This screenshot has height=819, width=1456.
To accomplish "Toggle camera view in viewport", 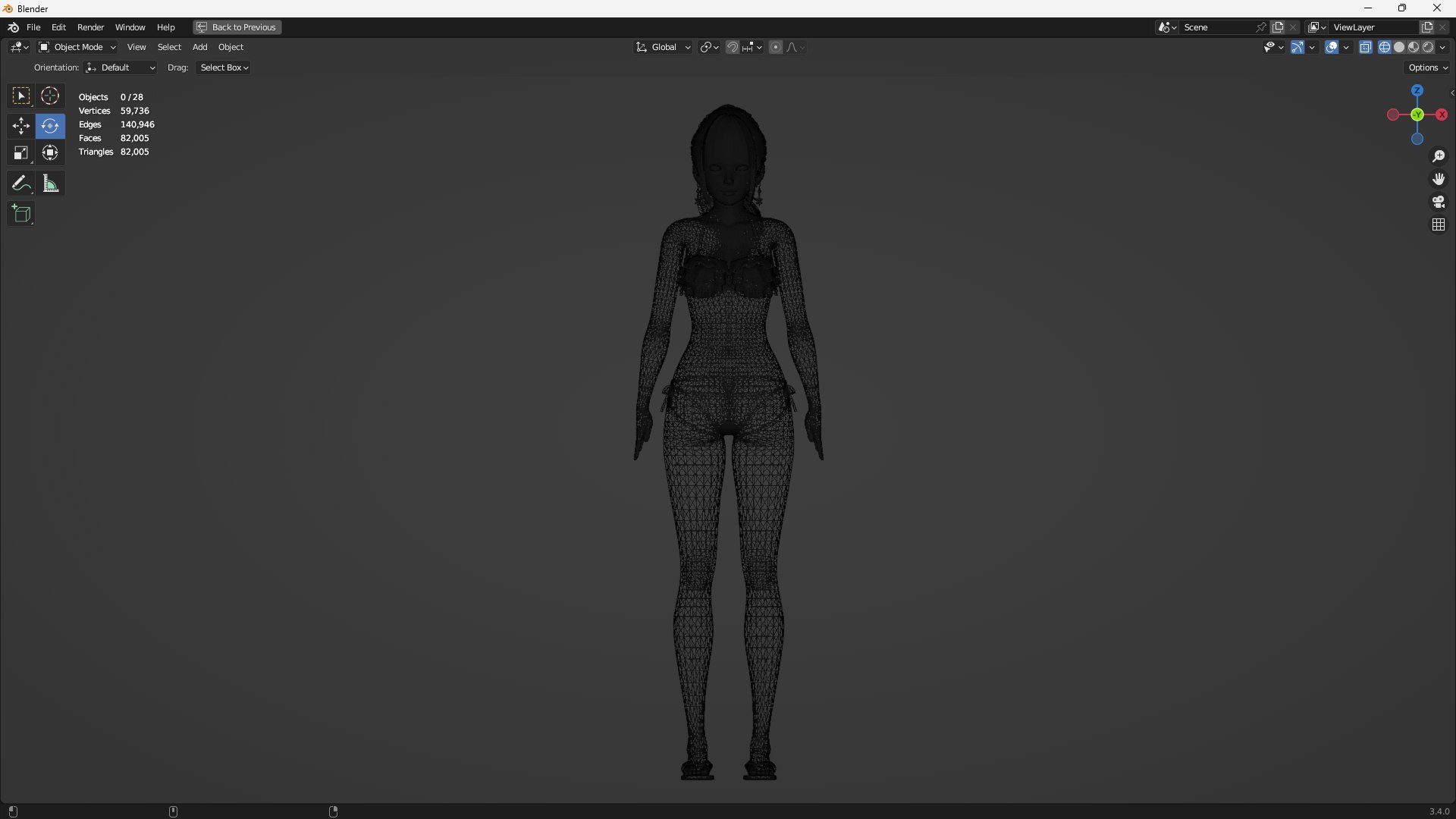I will (x=1439, y=202).
